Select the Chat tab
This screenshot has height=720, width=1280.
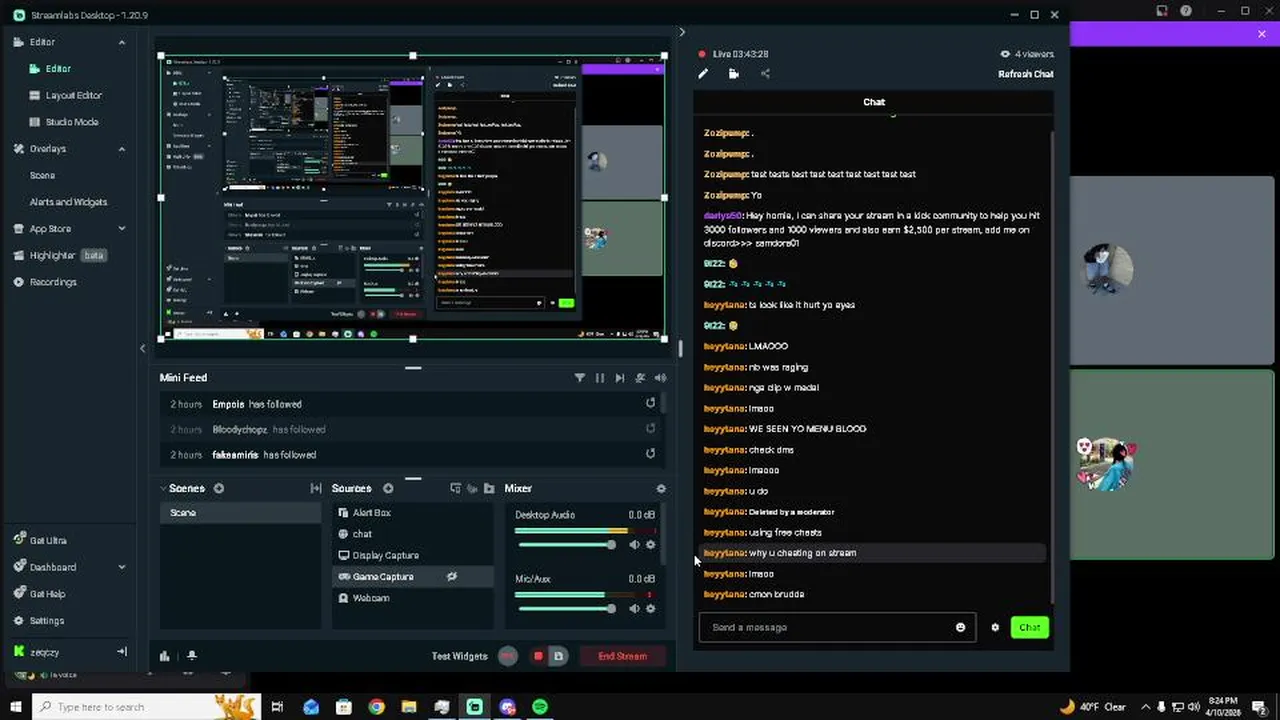tap(874, 102)
